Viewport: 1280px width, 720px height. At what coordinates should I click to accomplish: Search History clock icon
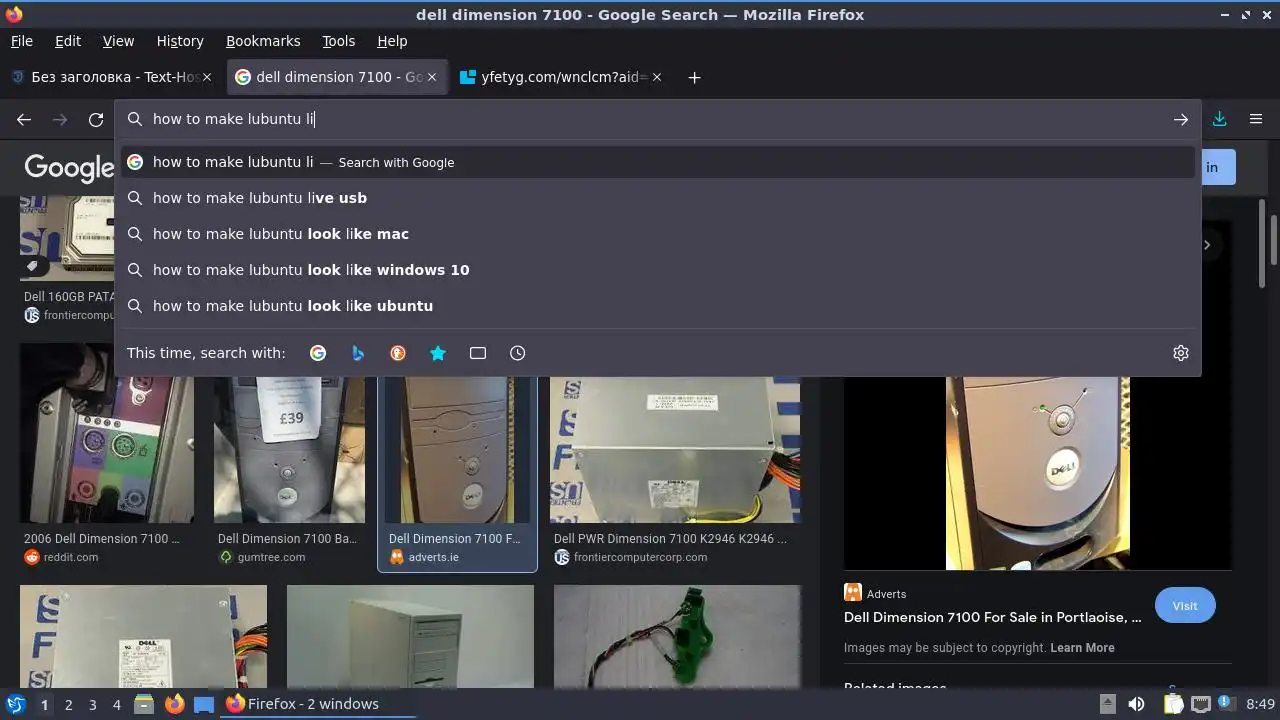517,353
